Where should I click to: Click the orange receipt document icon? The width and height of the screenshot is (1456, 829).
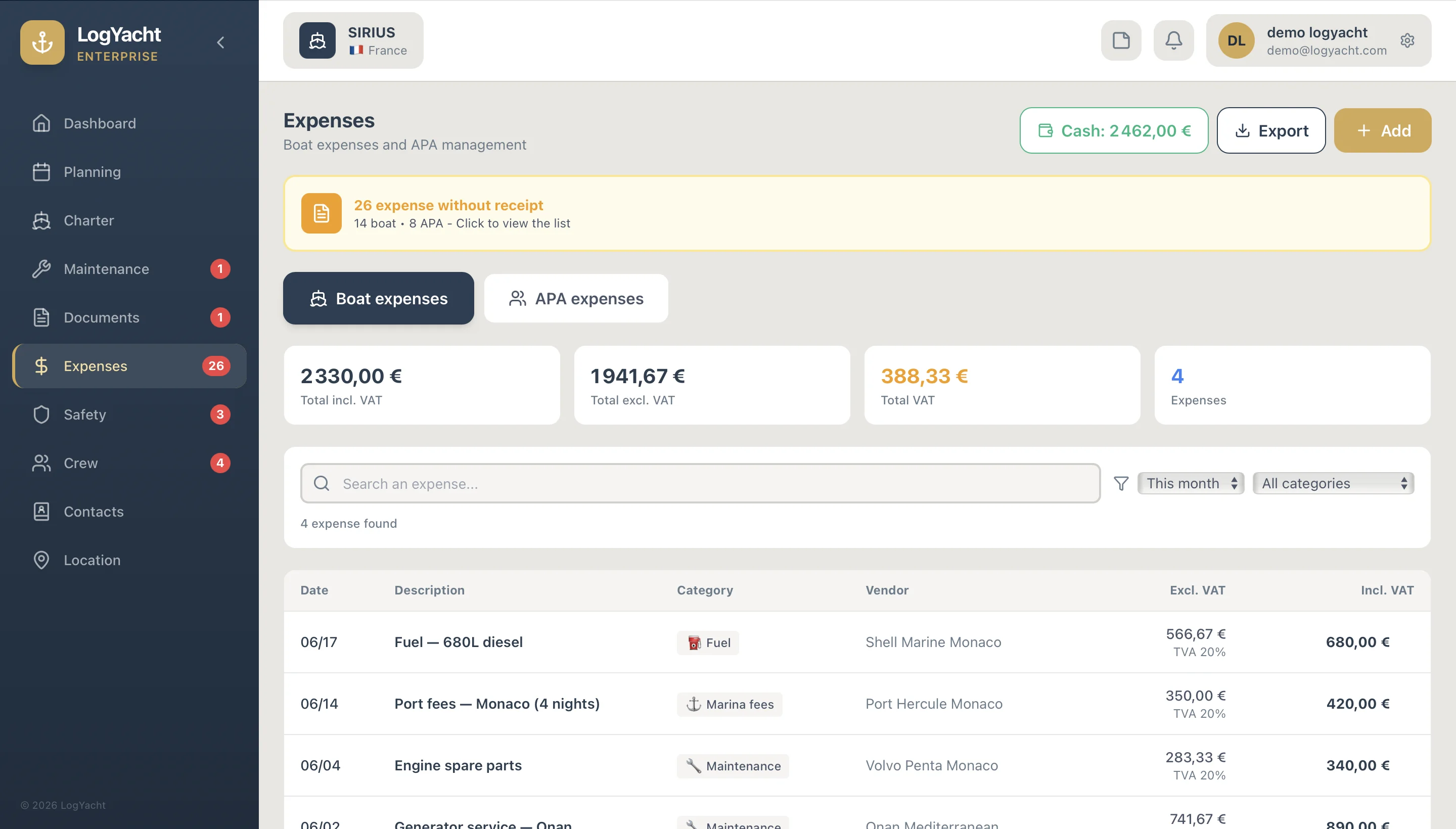pyautogui.click(x=321, y=213)
